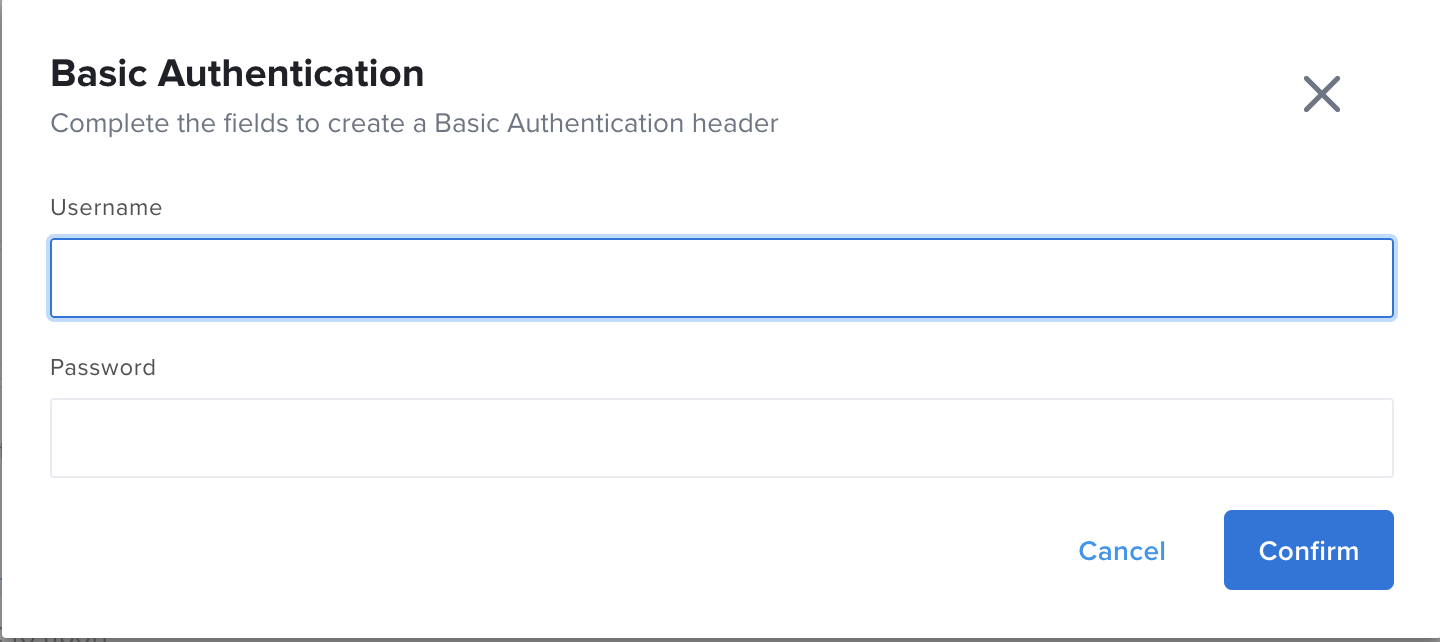Click the Password label

tap(103, 367)
